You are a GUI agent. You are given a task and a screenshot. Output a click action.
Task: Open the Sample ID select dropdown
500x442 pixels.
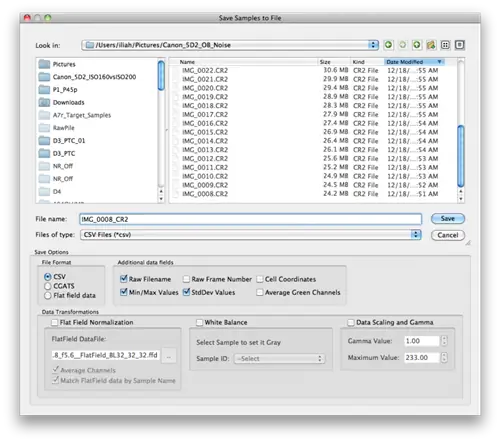pos(279,359)
